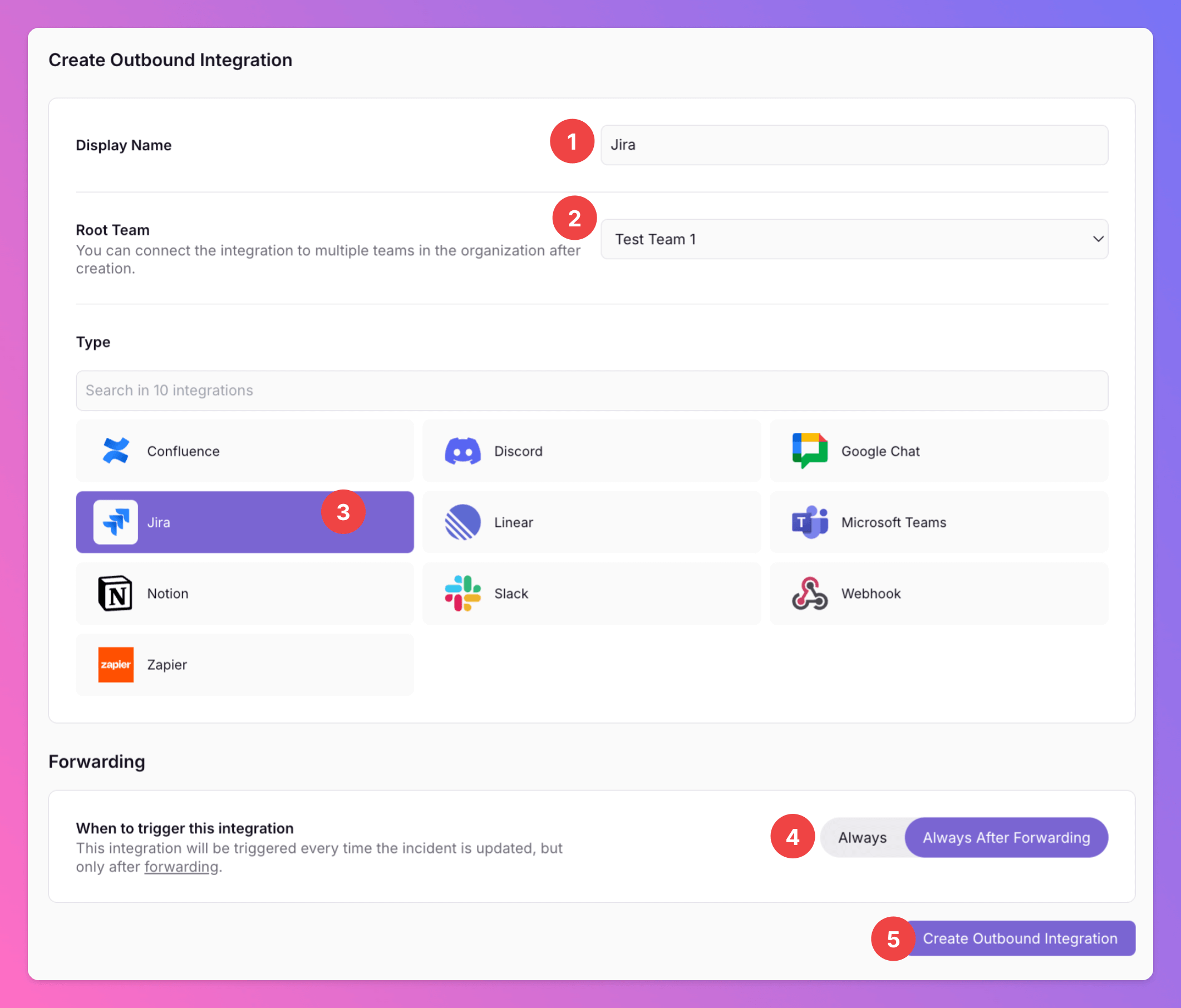Pick the Linear integration icon
1181x1008 pixels.
click(462, 522)
